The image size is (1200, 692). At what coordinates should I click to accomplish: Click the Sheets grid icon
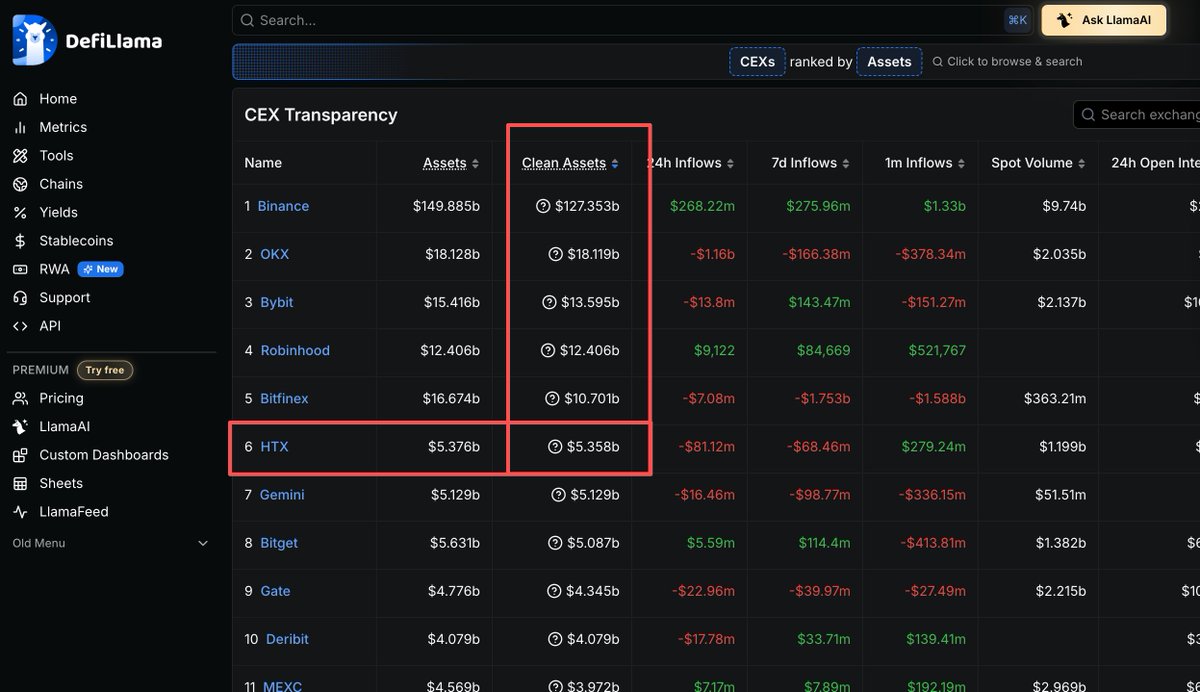(x=20, y=483)
